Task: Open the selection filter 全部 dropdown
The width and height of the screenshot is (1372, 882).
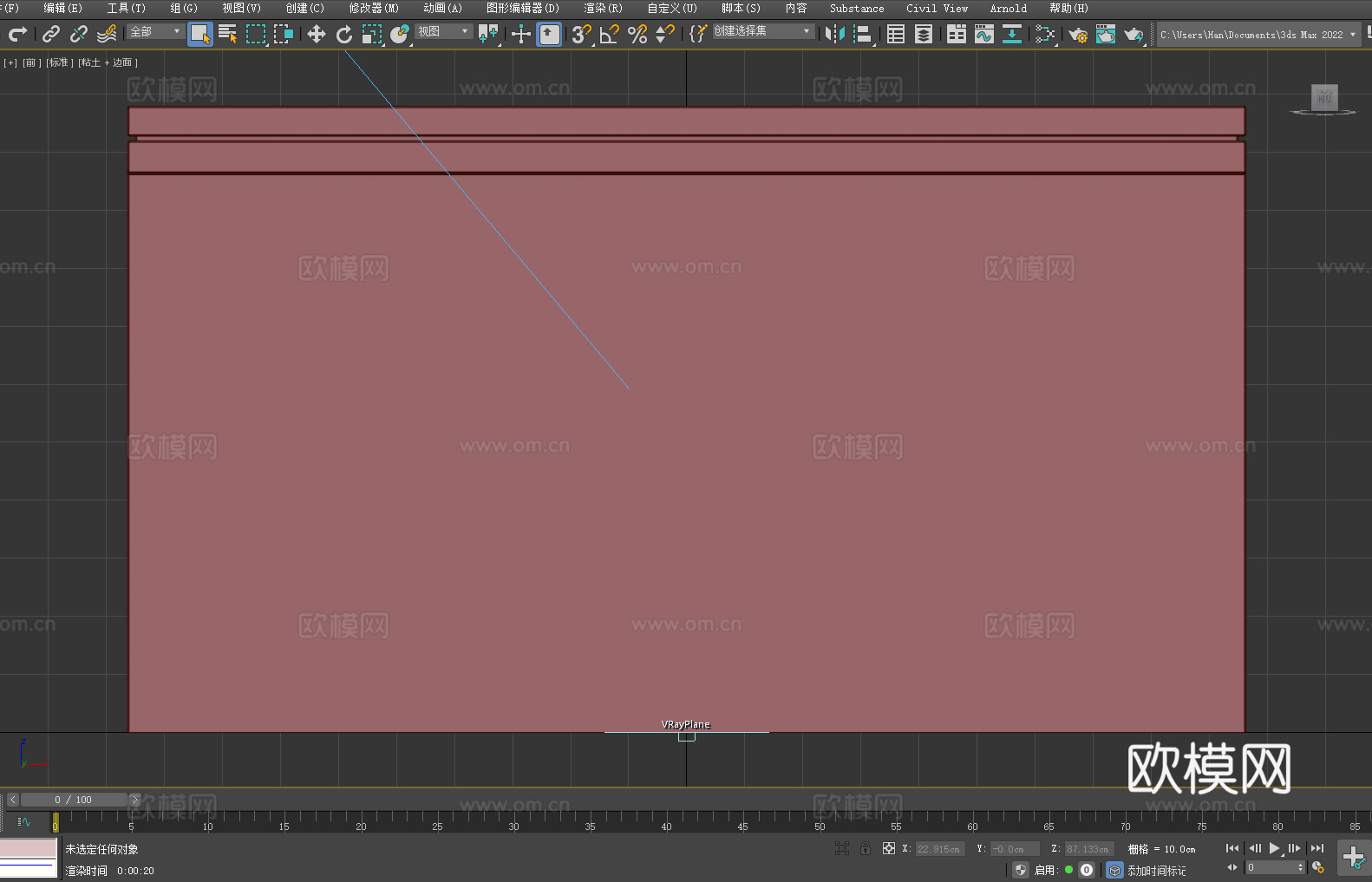Action: (x=155, y=31)
